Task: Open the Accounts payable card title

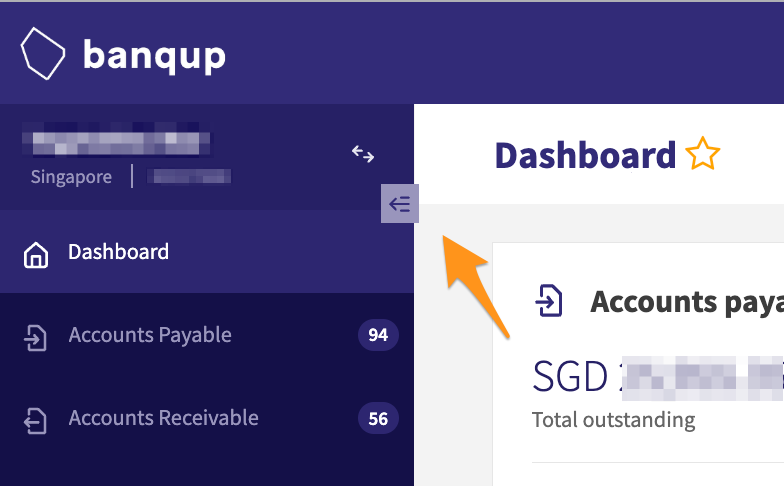Action: coord(687,302)
